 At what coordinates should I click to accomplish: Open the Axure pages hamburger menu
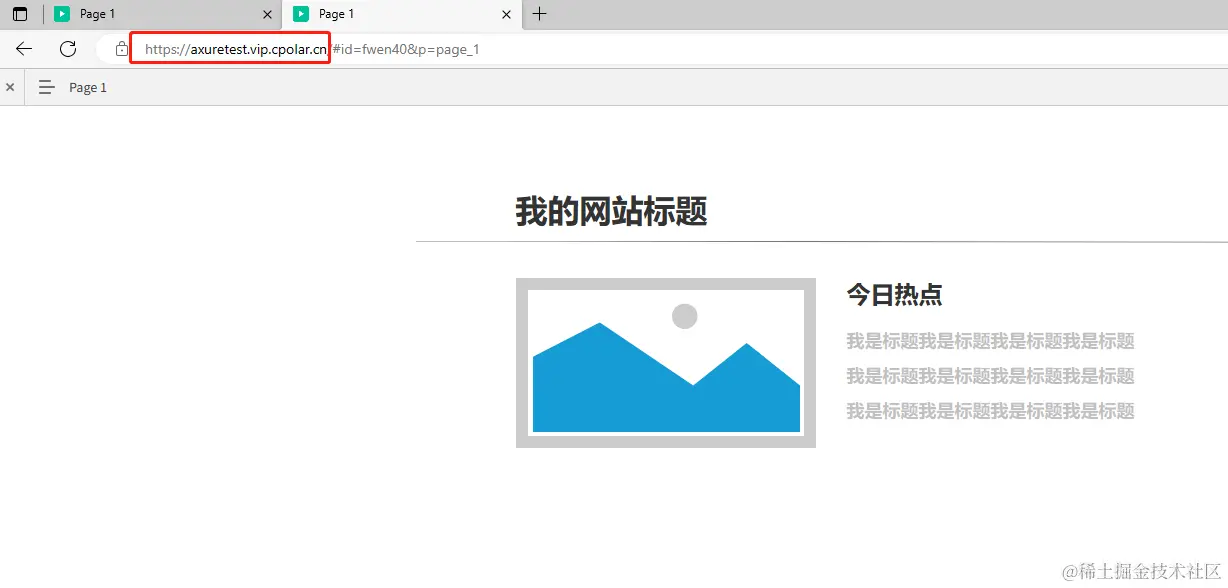46,88
